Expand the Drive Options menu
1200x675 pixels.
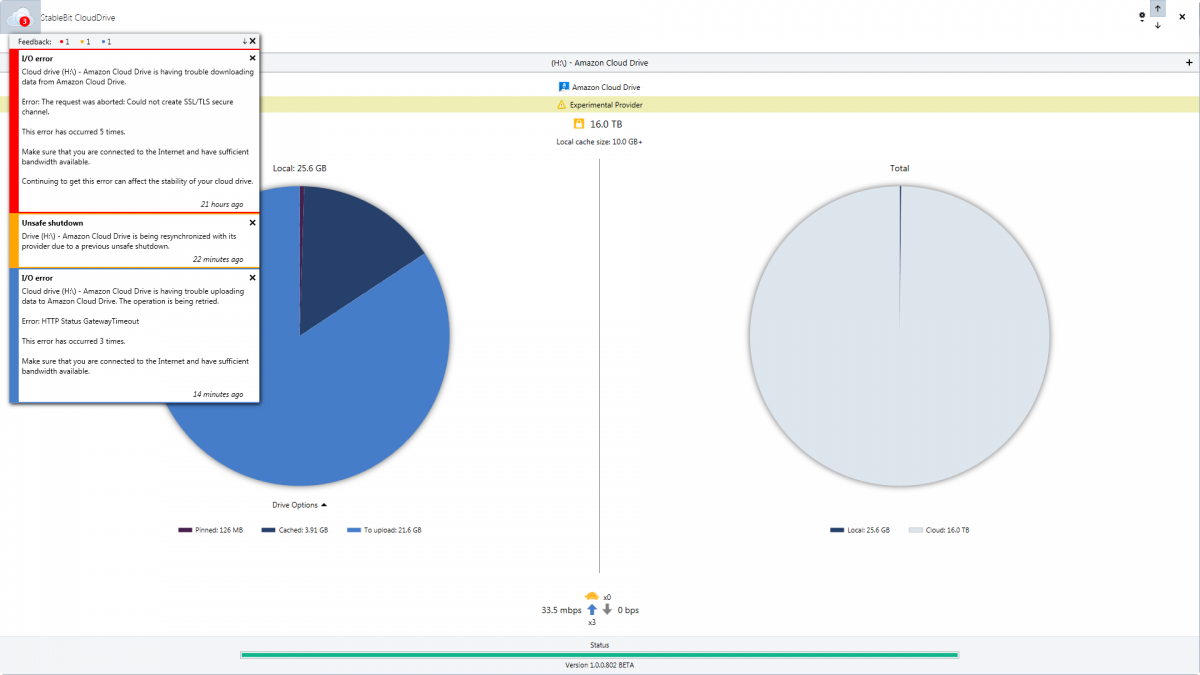point(299,505)
